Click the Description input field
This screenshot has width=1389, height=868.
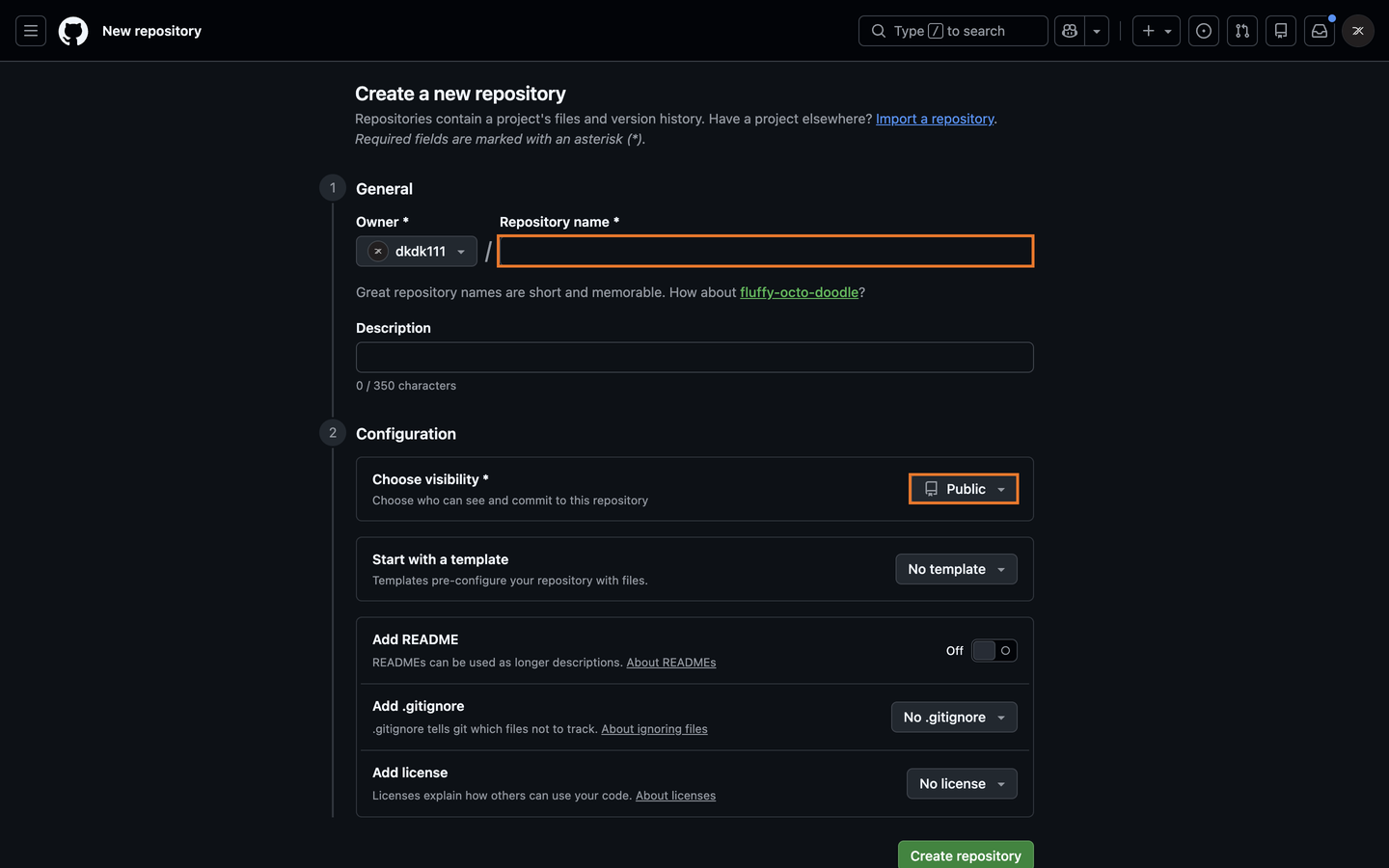[x=694, y=358]
